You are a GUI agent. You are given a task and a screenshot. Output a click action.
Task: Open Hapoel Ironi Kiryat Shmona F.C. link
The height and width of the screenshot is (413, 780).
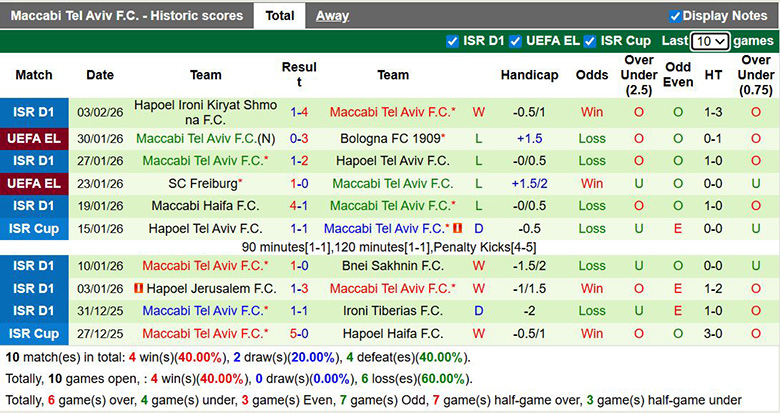pyautogui.click(x=206, y=112)
